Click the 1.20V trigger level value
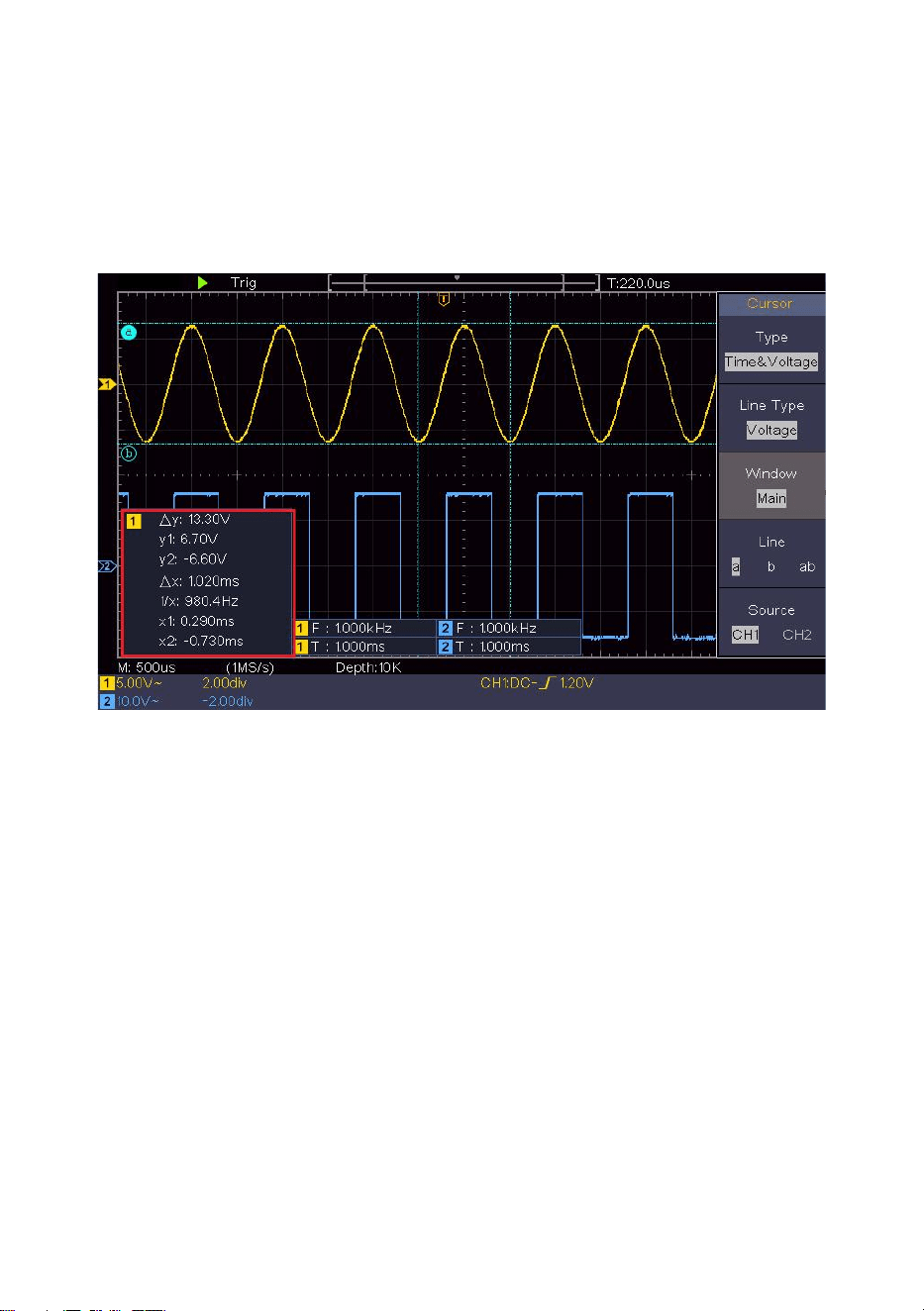This screenshot has height=1311, width=924. [576, 683]
